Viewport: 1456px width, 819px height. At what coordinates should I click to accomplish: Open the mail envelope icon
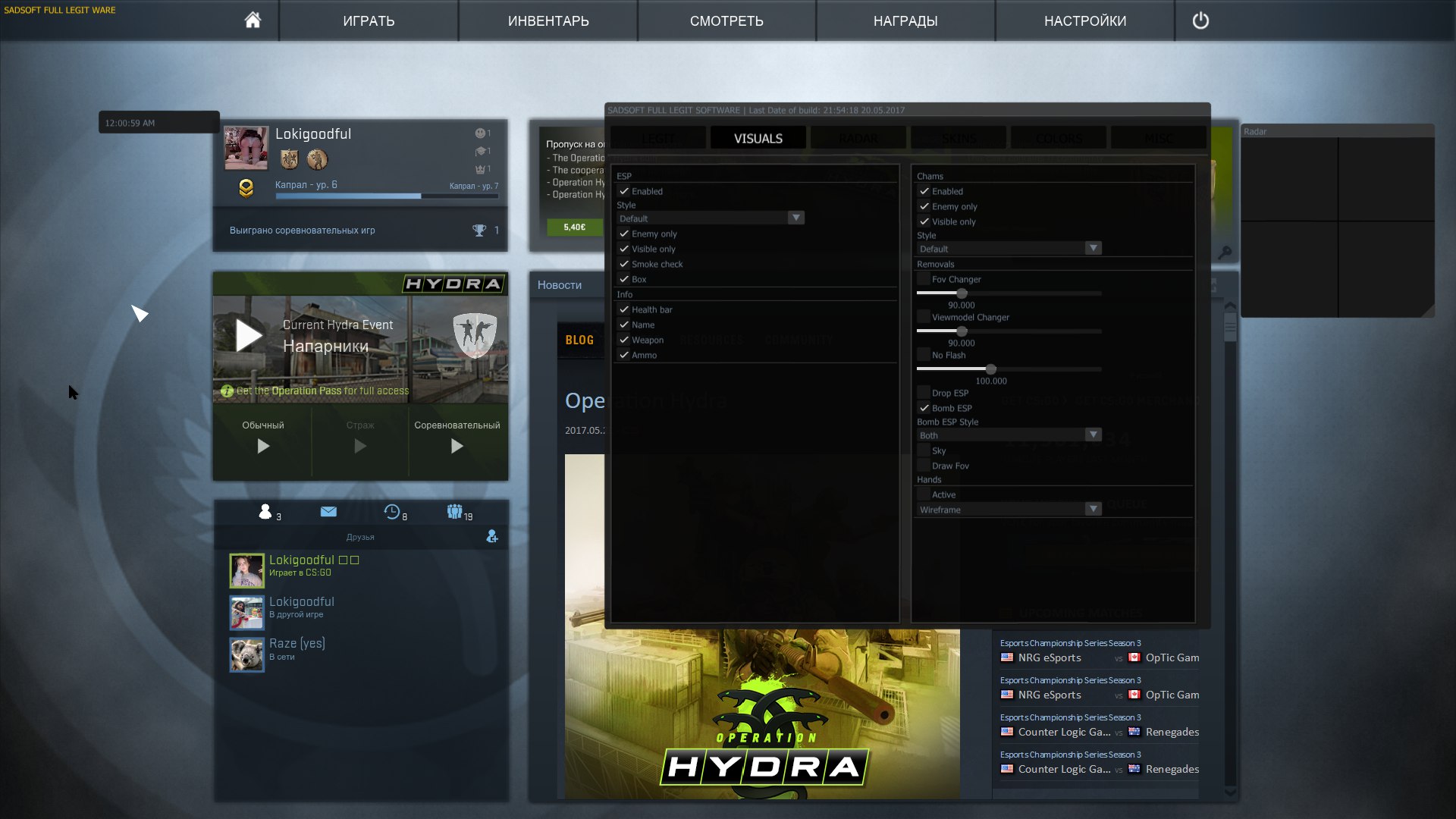point(328,512)
